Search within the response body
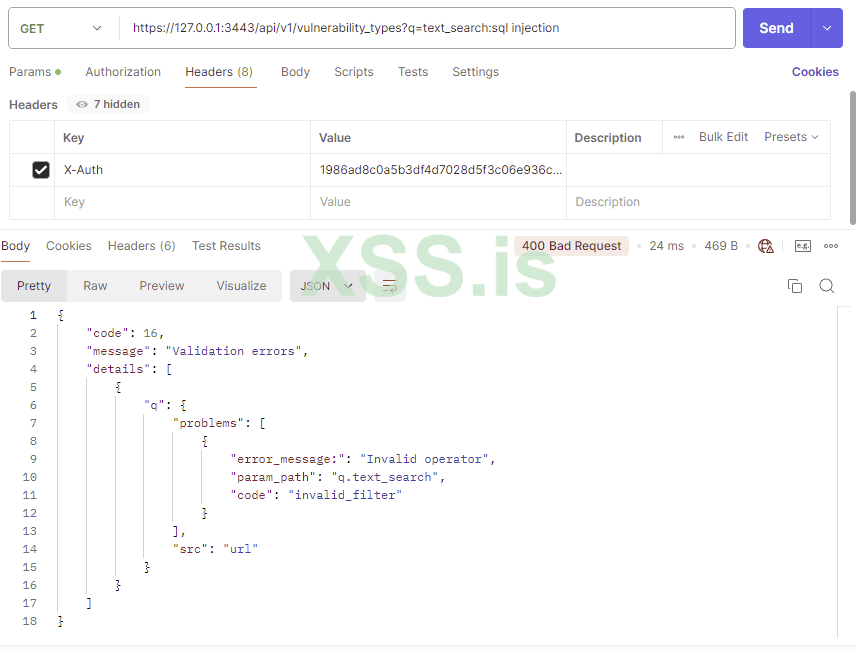 (x=827, y=286)
